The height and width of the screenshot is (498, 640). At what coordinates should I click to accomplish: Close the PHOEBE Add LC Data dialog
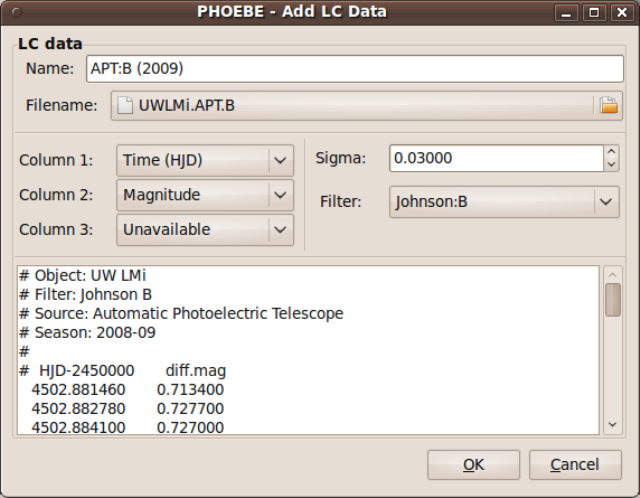619,12
